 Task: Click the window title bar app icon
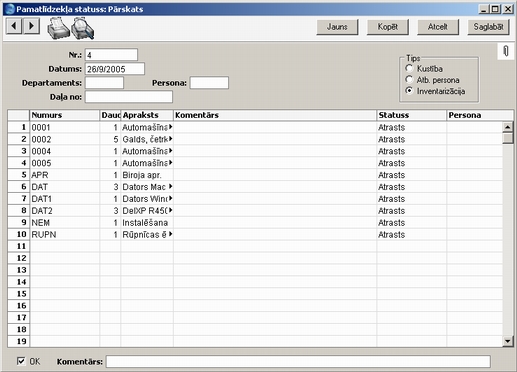(10, 9)
